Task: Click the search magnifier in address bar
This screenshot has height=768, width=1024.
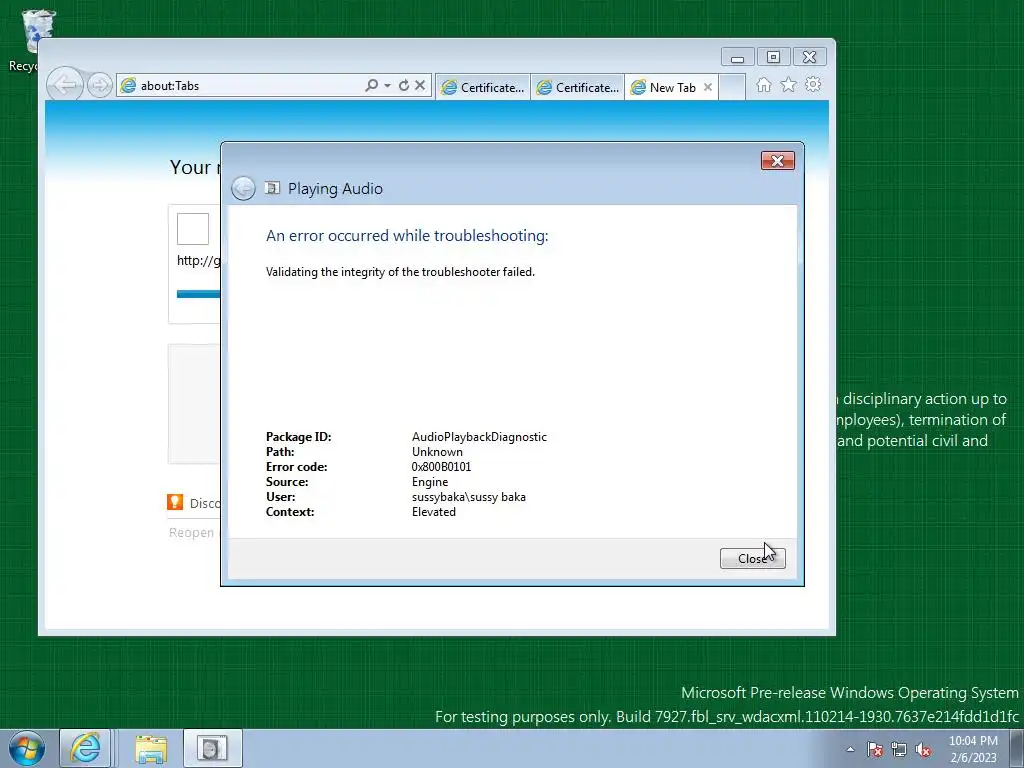Action: pos(372,85)
